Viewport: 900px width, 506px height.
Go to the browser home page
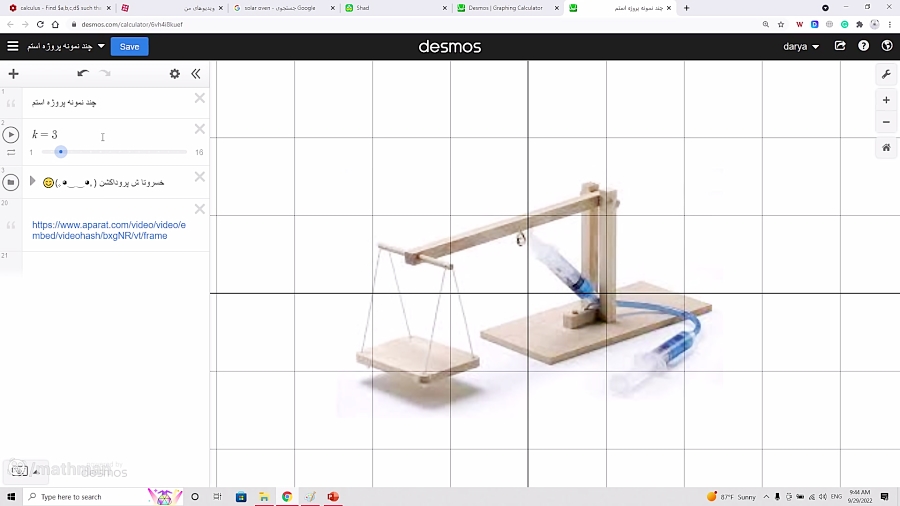[x=55, y=24]
